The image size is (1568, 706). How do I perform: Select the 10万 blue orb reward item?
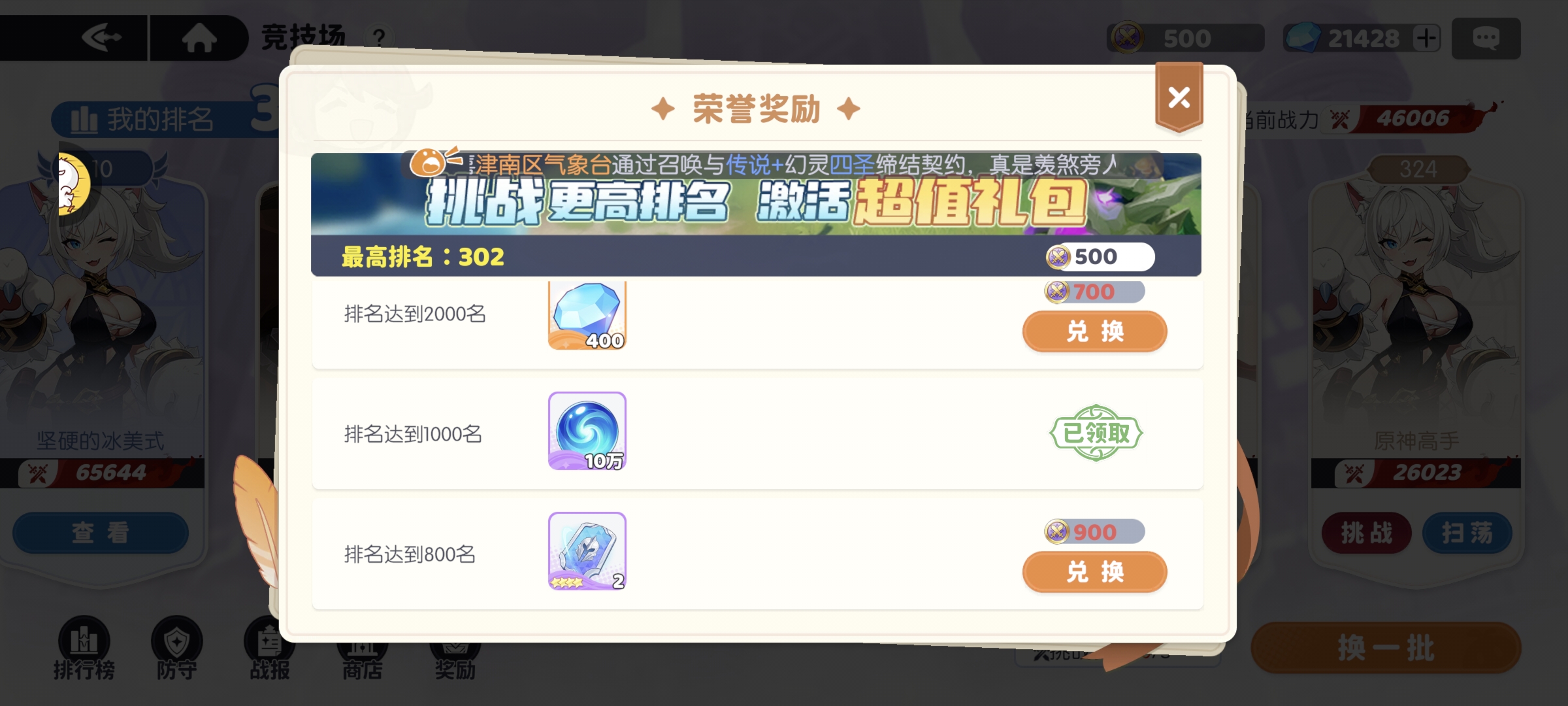587,431
